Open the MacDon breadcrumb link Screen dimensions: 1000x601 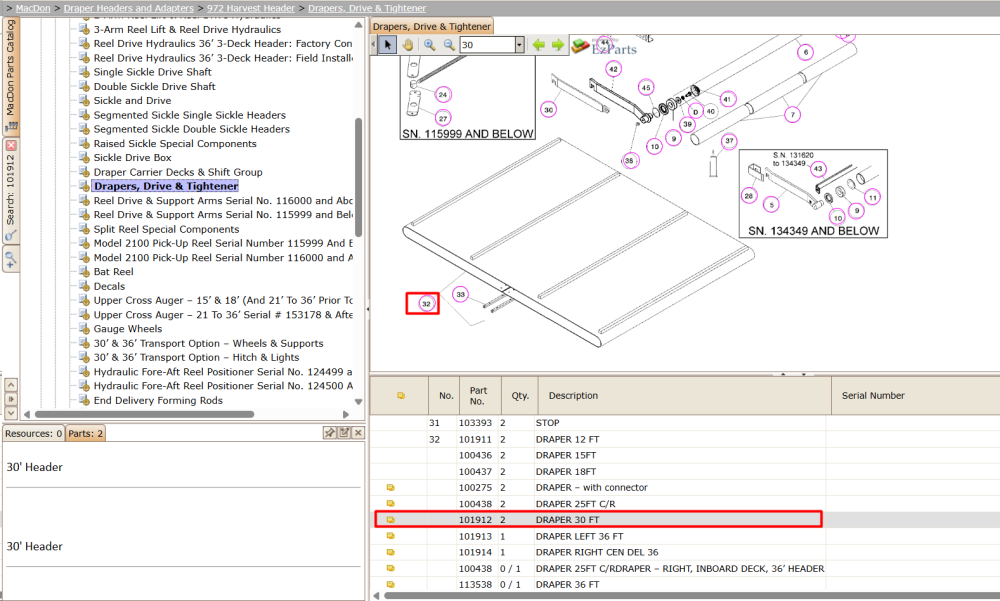(x=33, y=8)
